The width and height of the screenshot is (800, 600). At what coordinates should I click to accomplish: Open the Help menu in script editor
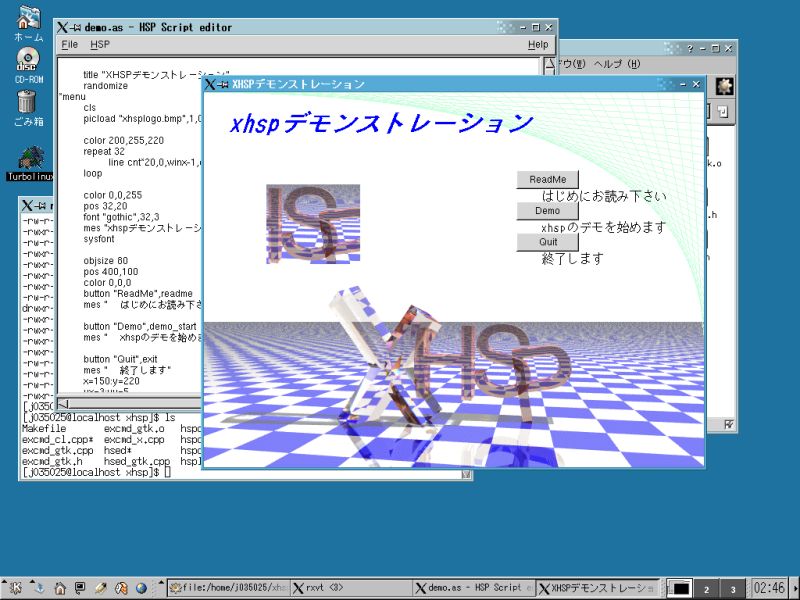[x=537, y=45]
